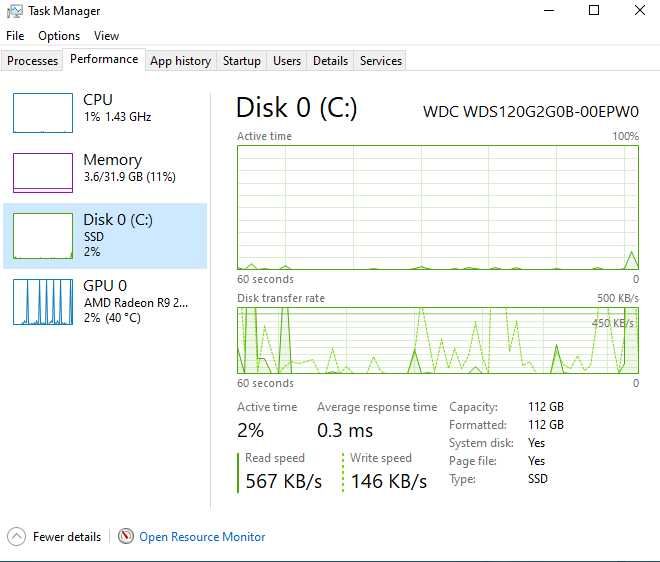Switch to the Details tab
The width and height of the screenshot is (660, 562).
coord(330,61)
